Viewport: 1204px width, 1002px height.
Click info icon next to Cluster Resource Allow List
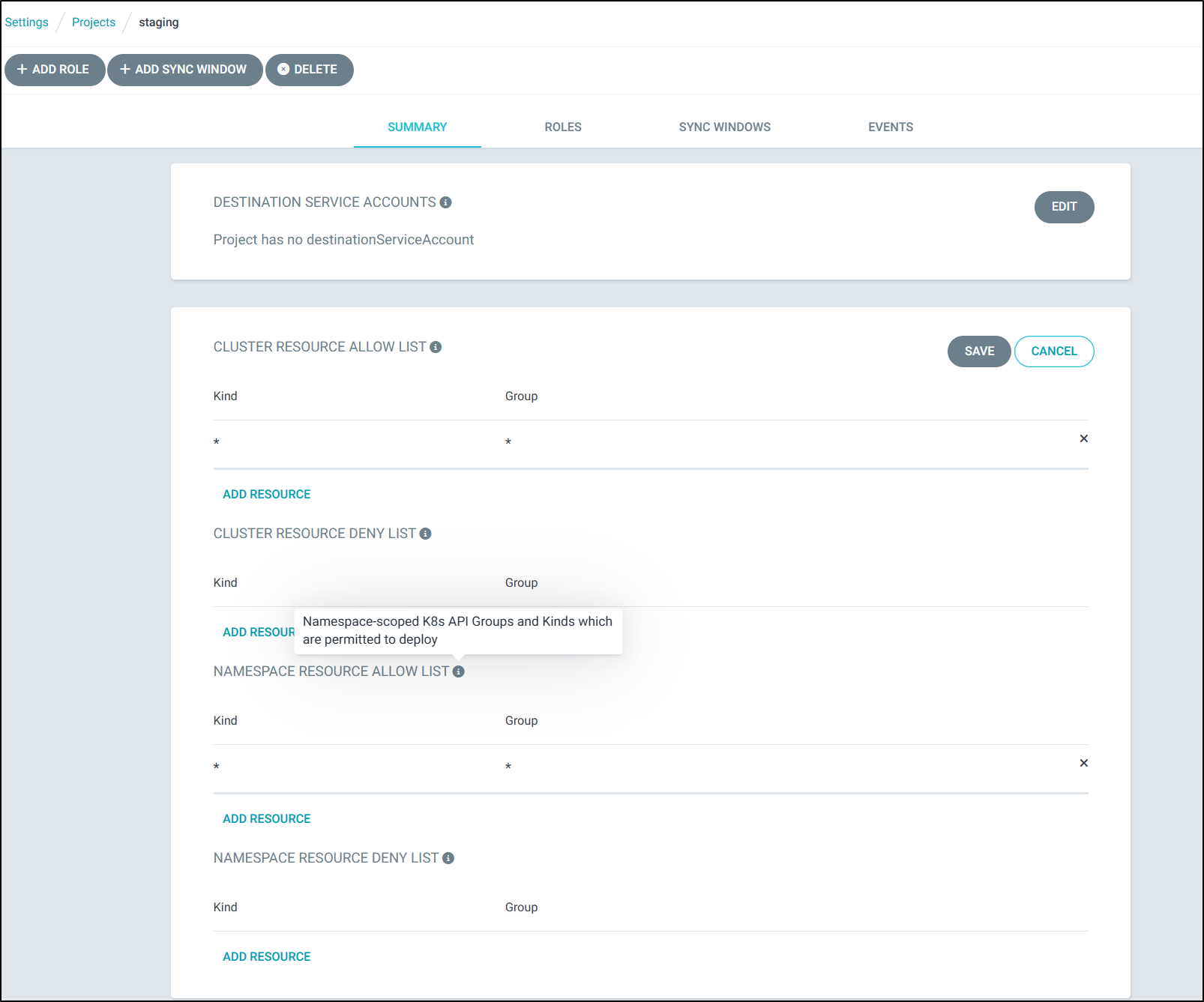pyautogui.click(x=436, y=347)
